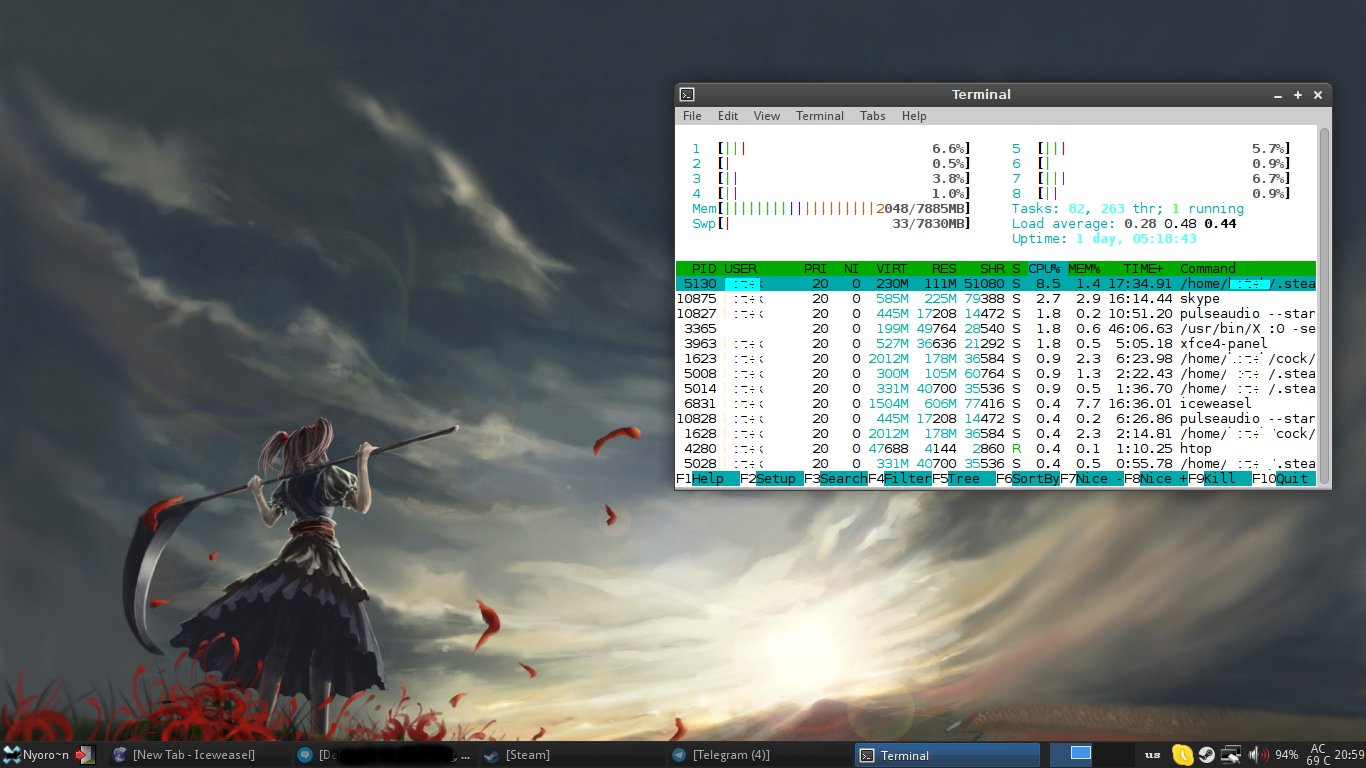Select the htop process row
Image resolution: width=1366 pixels, height=768 pixels.
(996, 449)
